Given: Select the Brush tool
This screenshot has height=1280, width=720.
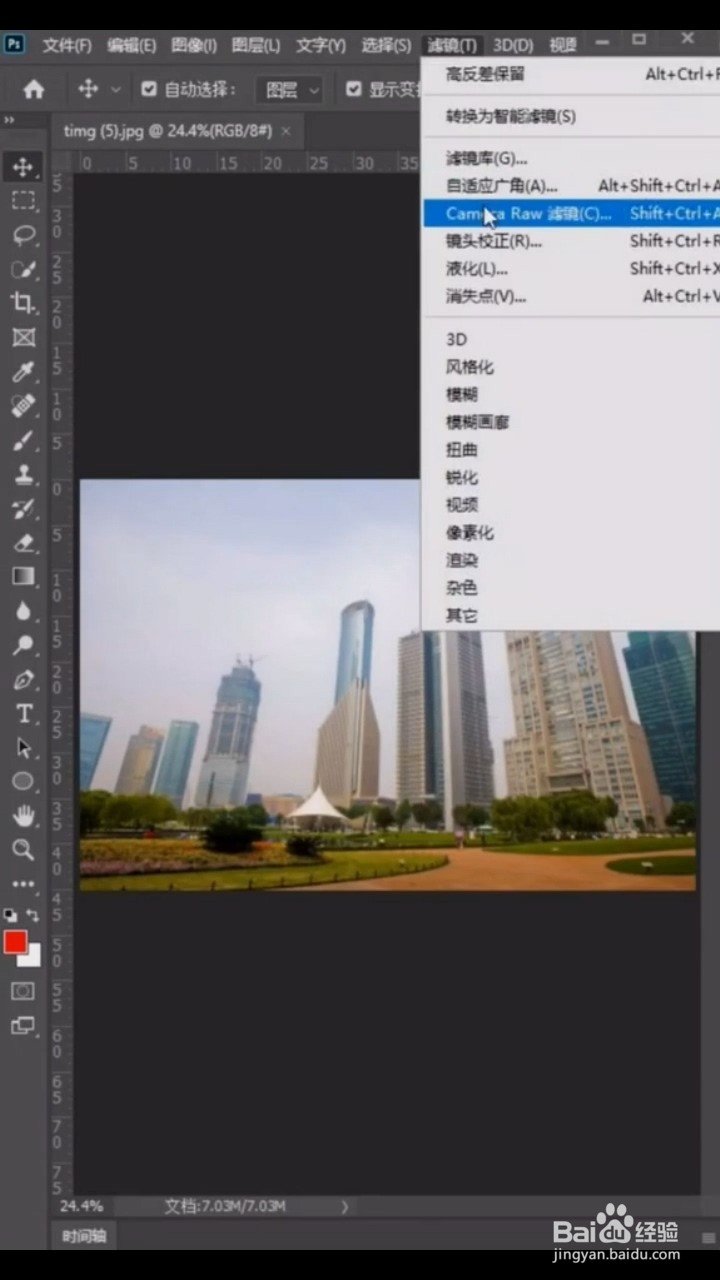Looking at the screenshot, I should click(x=23, y=440).
